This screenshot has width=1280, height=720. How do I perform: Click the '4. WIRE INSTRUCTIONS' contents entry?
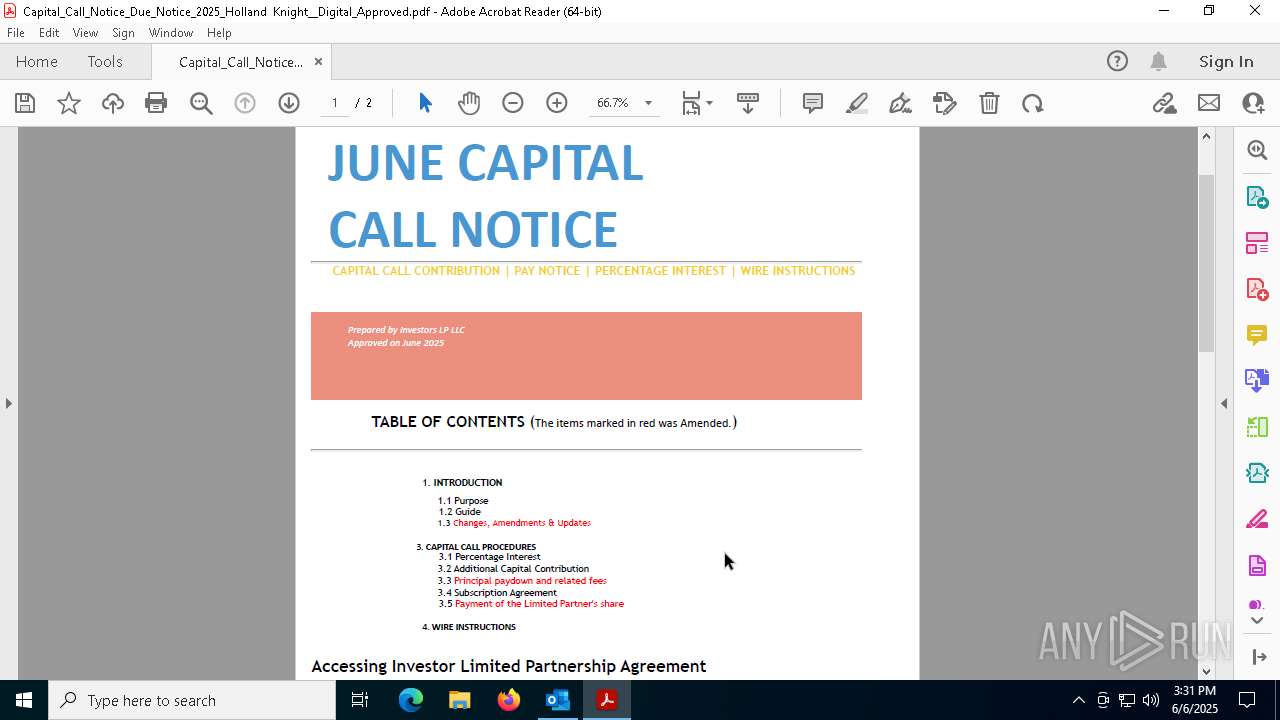click(x=469, y=627)
